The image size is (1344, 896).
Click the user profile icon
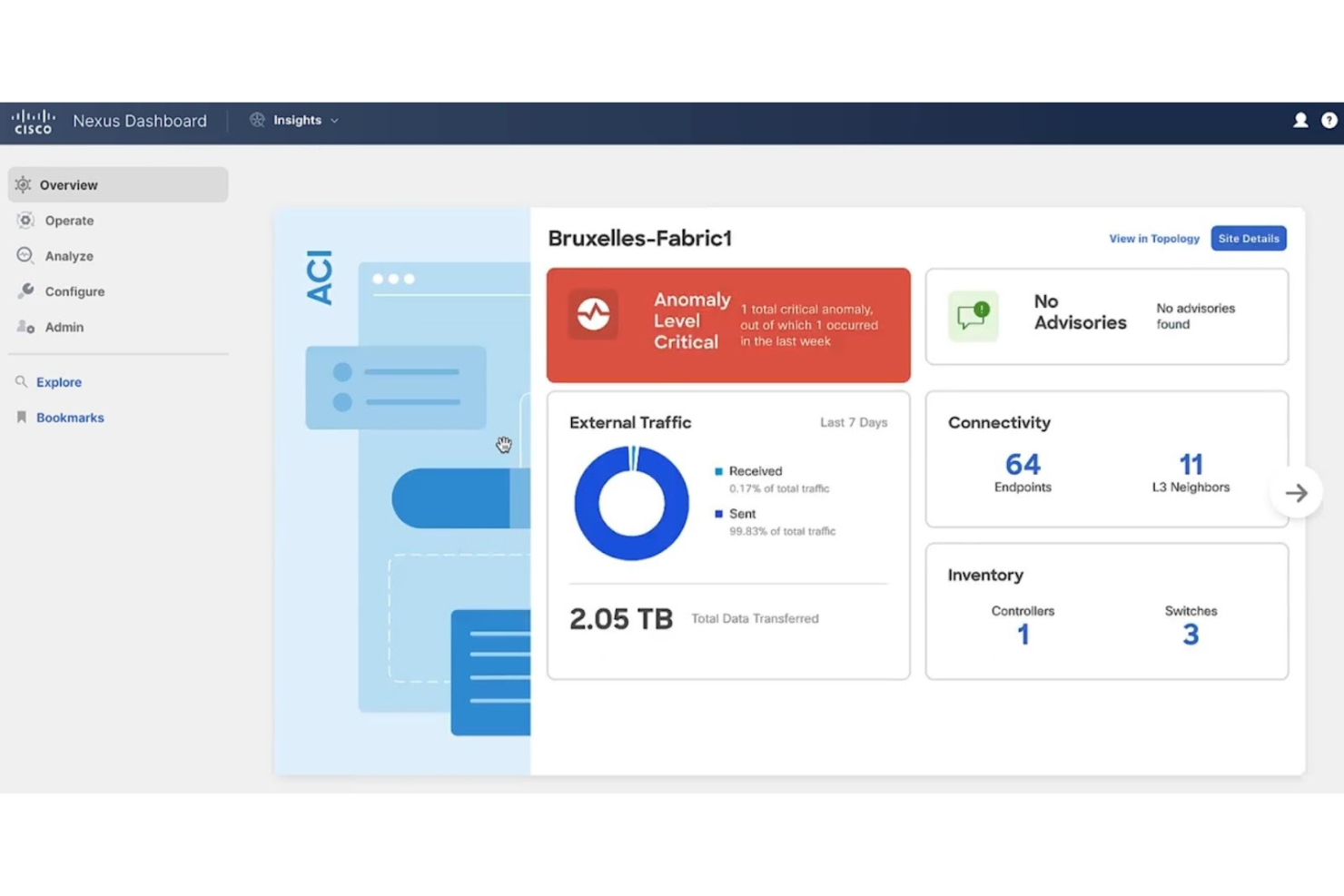pyautogui.click(x=1300, y=119)
